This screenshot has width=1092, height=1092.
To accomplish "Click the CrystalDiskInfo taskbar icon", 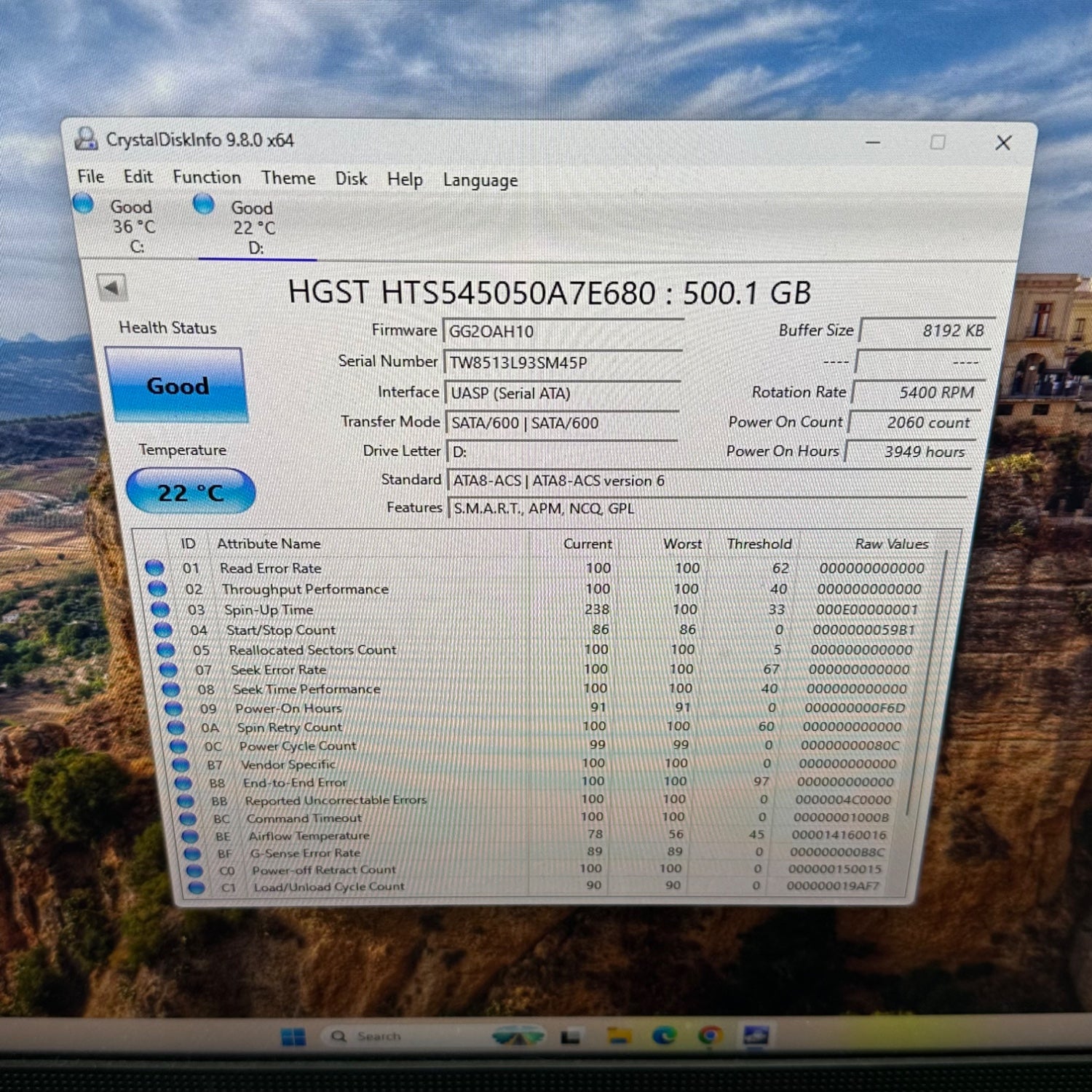I will 756,1036.
